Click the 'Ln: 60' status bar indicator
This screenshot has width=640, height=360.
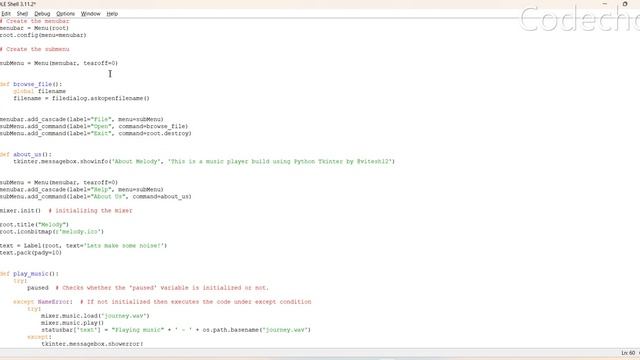[x=628, y=353]
